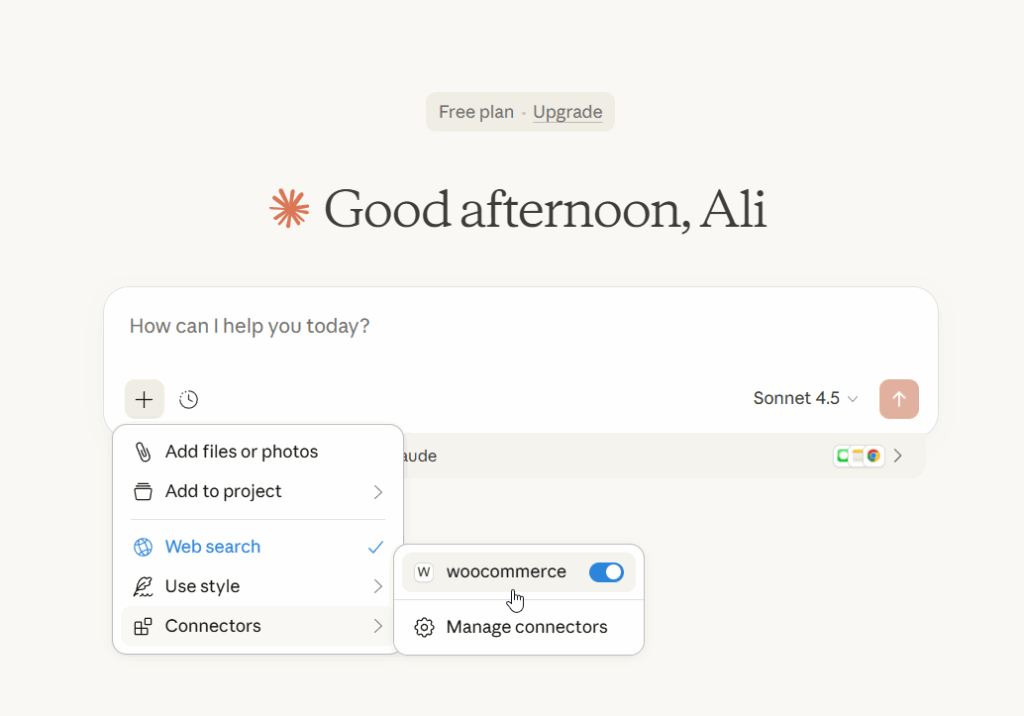Open Manage connectors option

(x=526, y=628)
